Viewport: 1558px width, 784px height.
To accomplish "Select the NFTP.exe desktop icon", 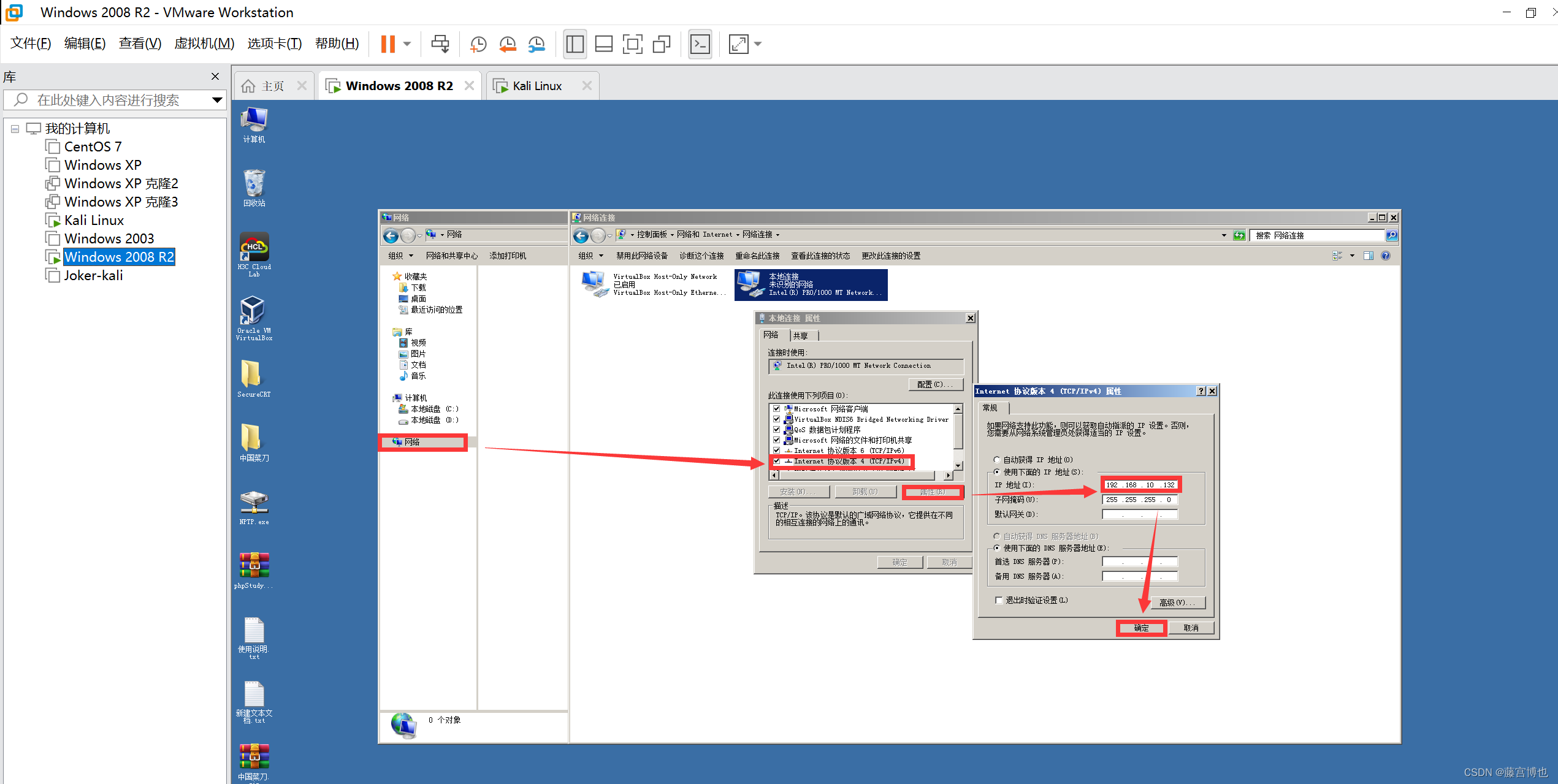I will pyautogui.click(x=254, y=508).
